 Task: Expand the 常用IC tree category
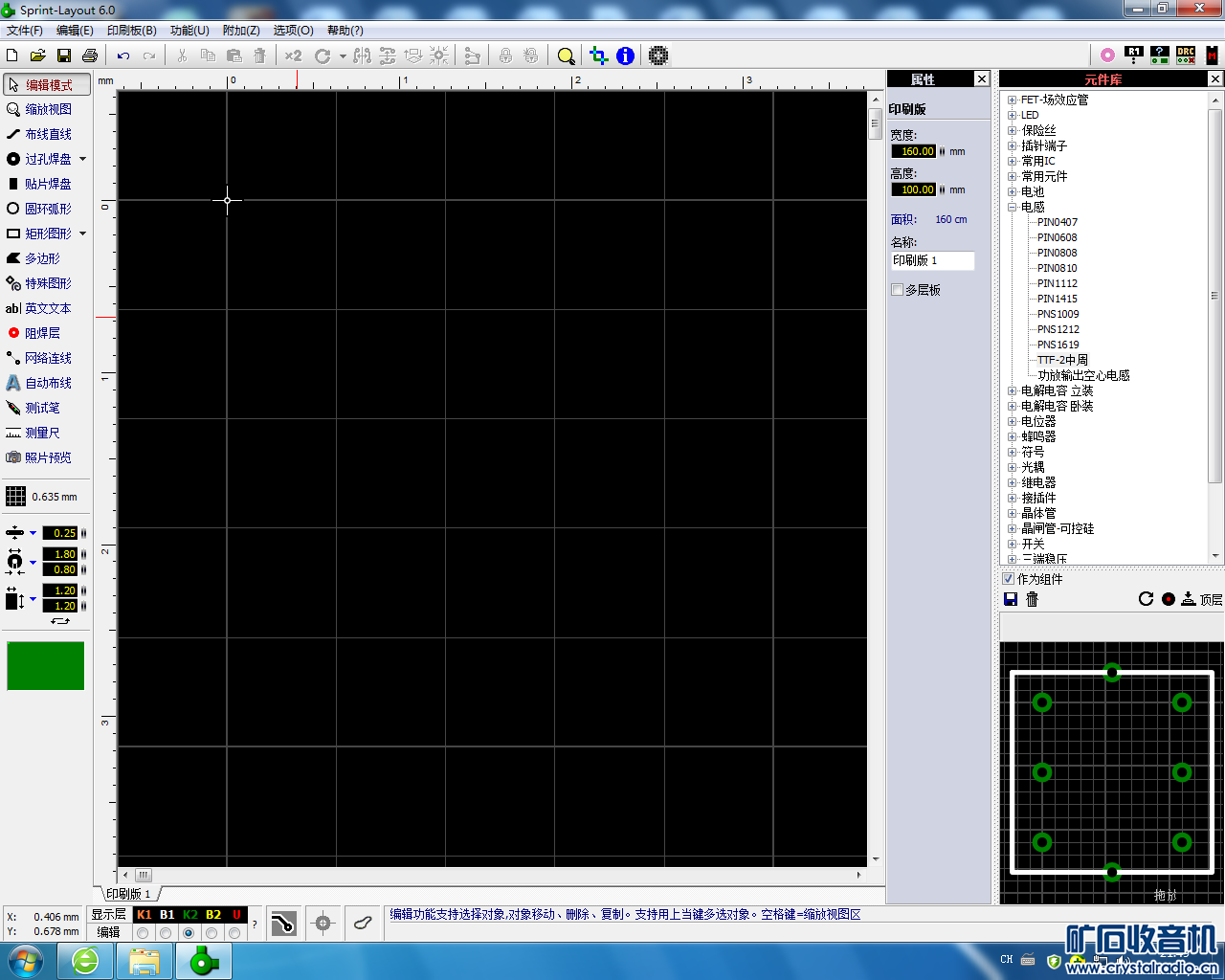pyautogui.click(x=1012, y=161)
